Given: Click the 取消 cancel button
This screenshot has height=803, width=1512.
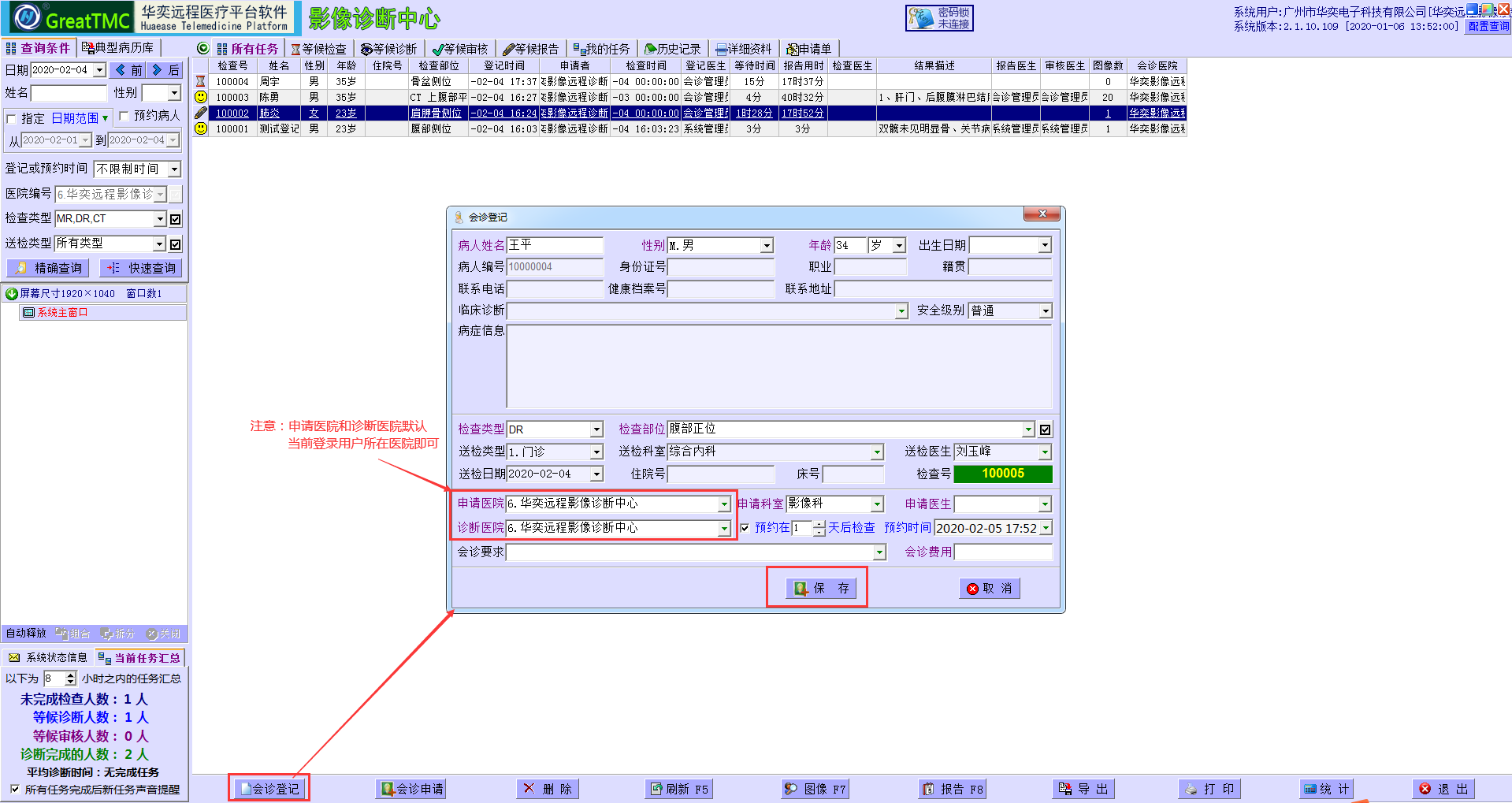Looking at the screenshot, I should pos(989,589).
